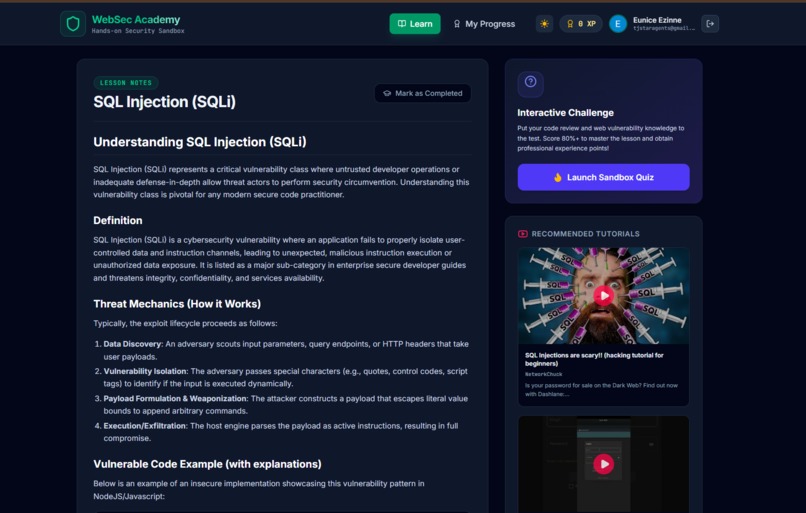Image resolution: width=806 pixels, height=513 pixels.
Task: Click the Vulnerable Code Example heading
Action: point(207,464)
